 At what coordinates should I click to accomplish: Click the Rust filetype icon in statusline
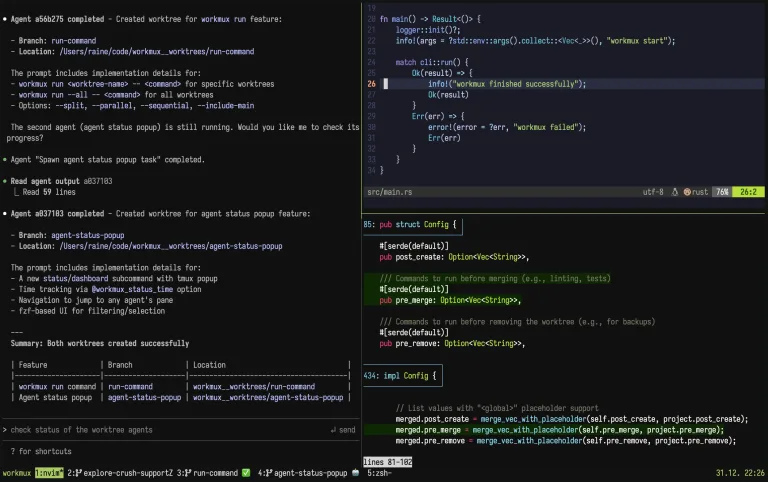[687, 192]
